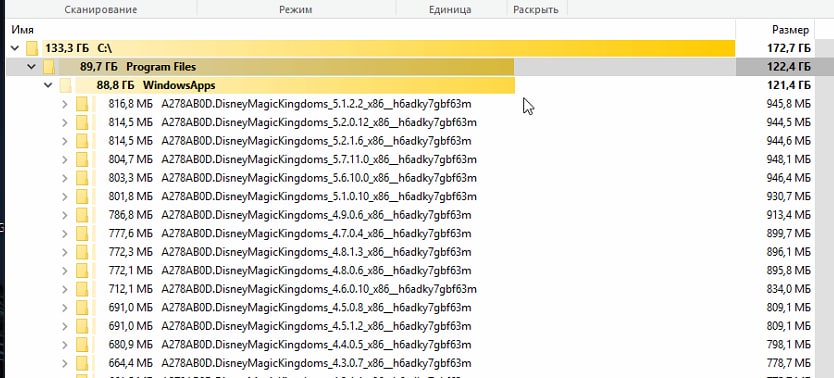
Task: Click the 786,8 МБ allocated value
Action: pos(130,215)
